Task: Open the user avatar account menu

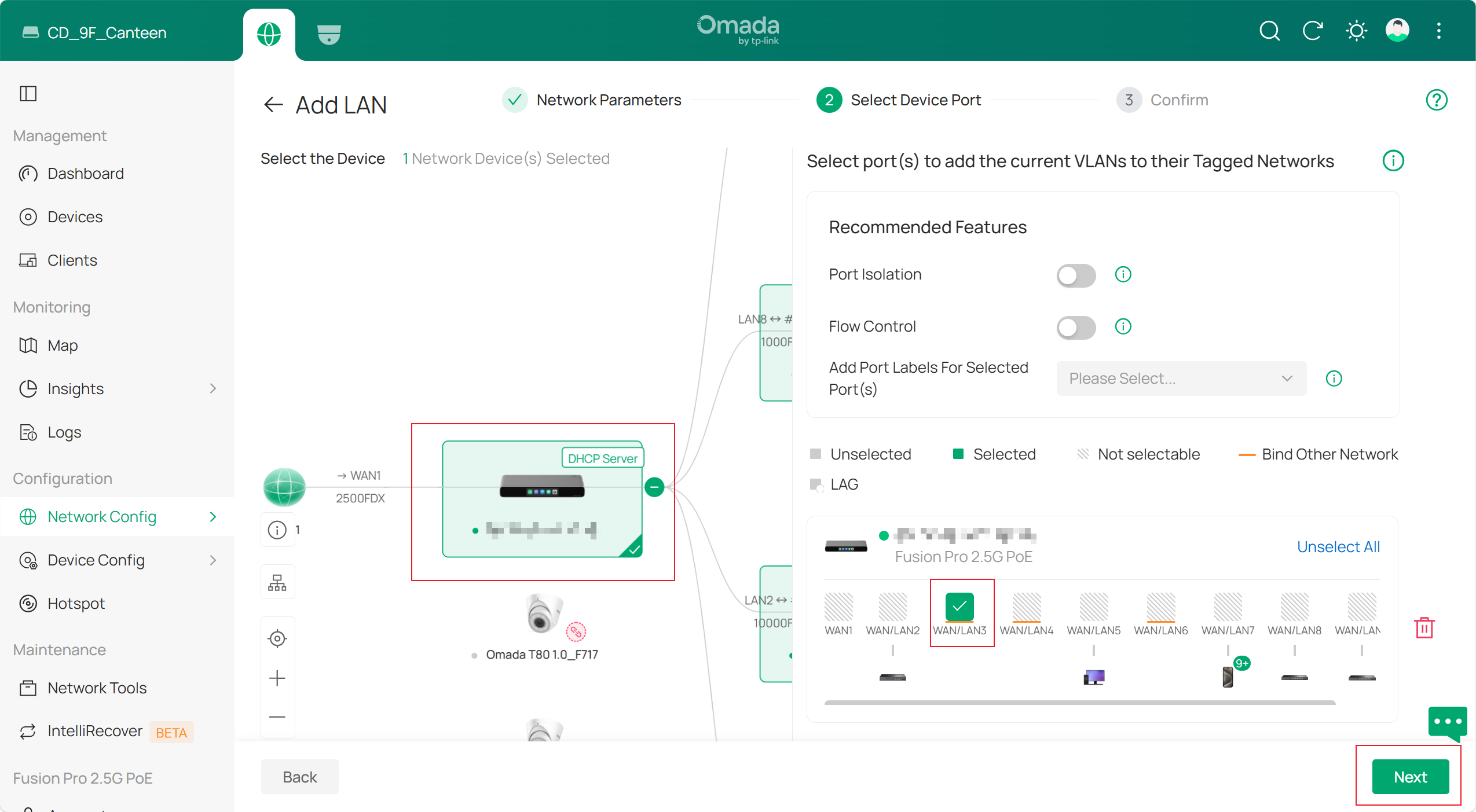Action: (x=1397, y=30)
